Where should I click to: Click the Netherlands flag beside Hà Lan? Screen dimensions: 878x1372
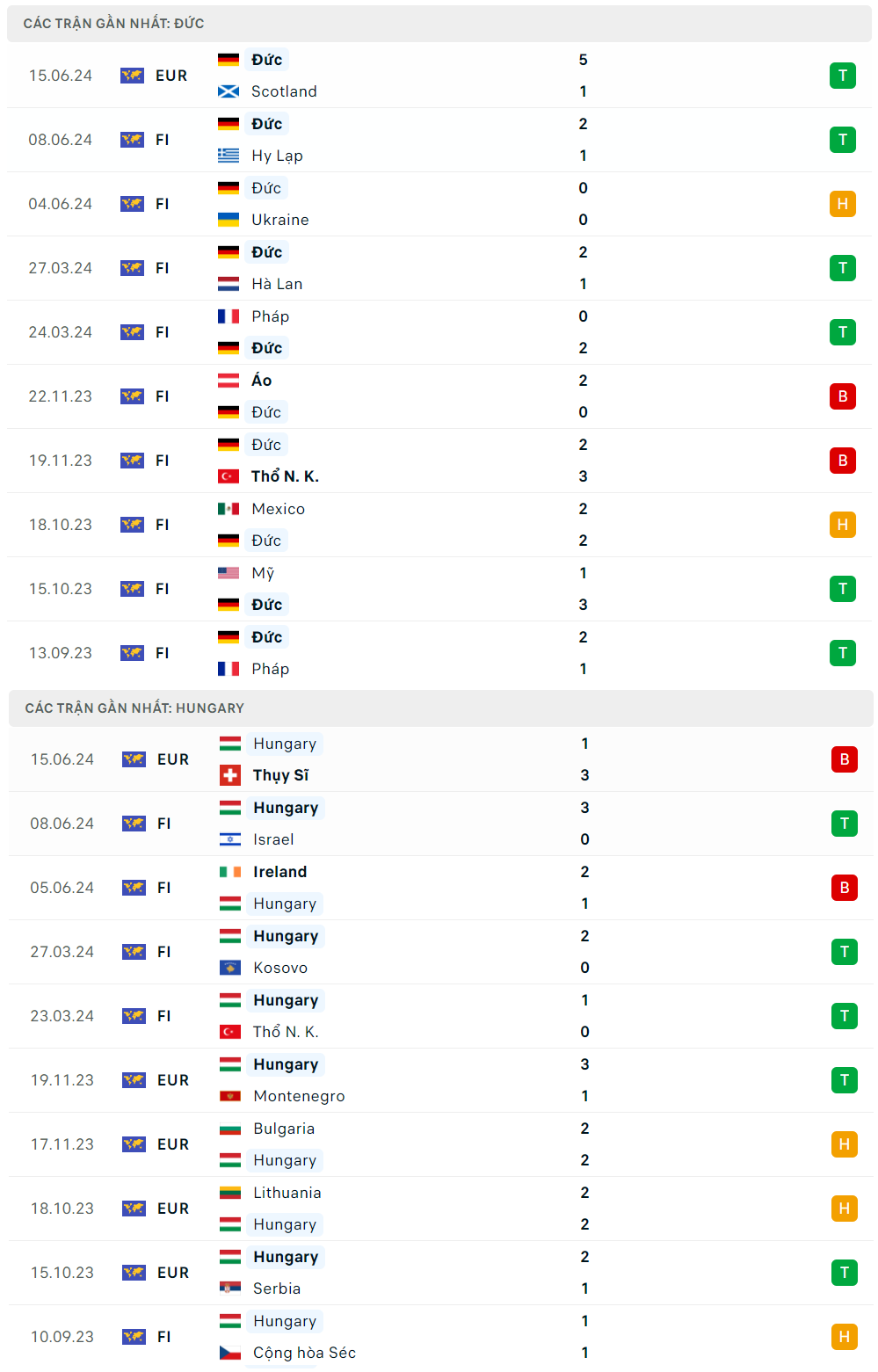(x=229, y=284)
